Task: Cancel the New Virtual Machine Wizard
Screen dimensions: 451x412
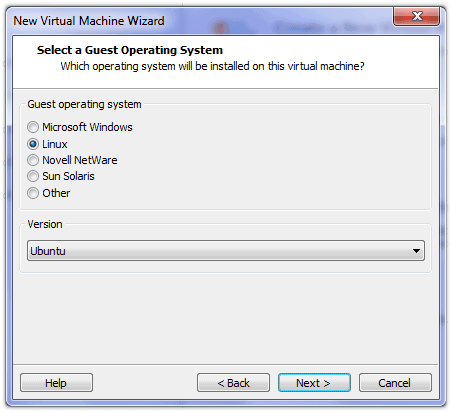Action: click(395, 383)
